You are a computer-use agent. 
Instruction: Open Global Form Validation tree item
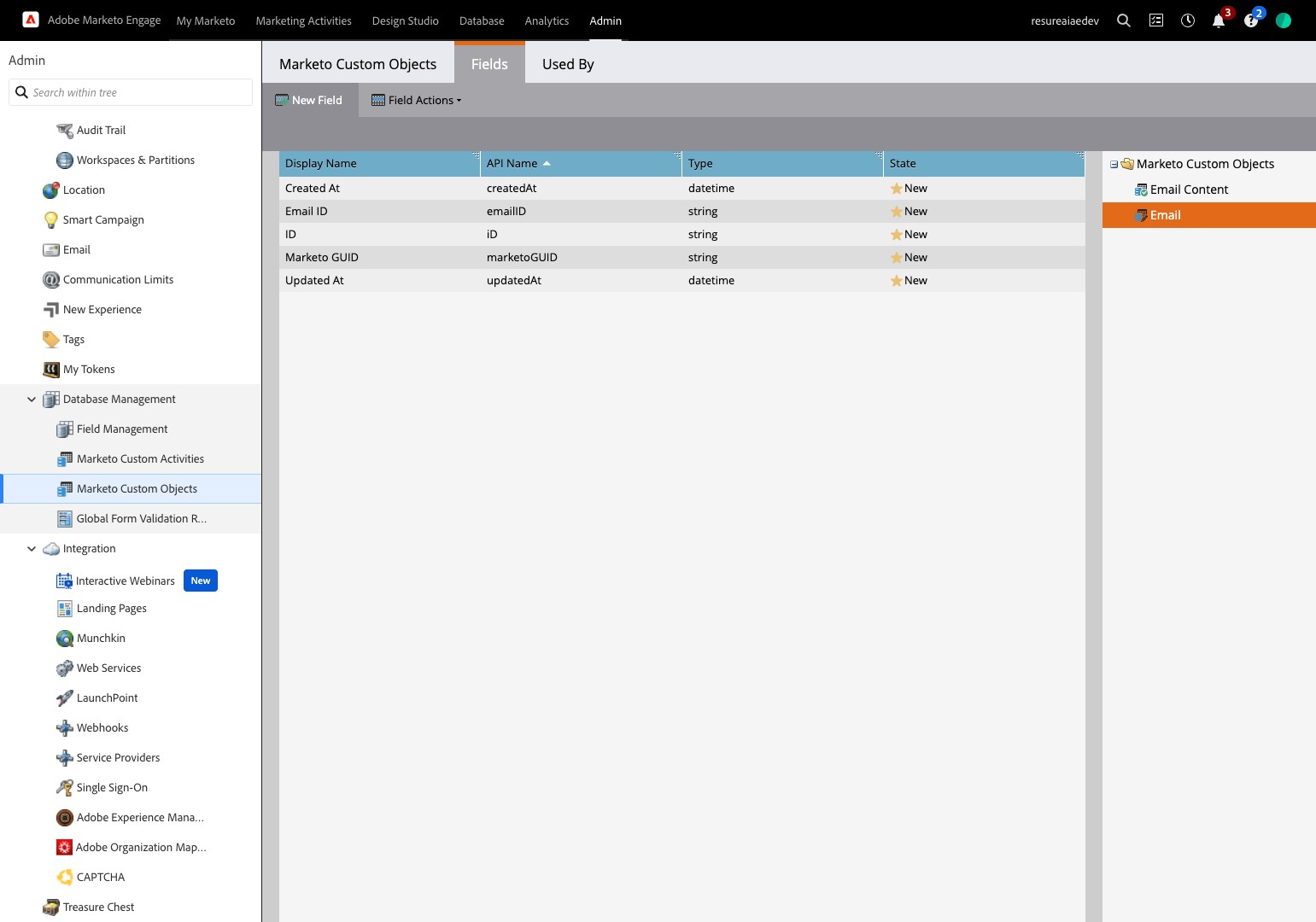pos(132,519)
